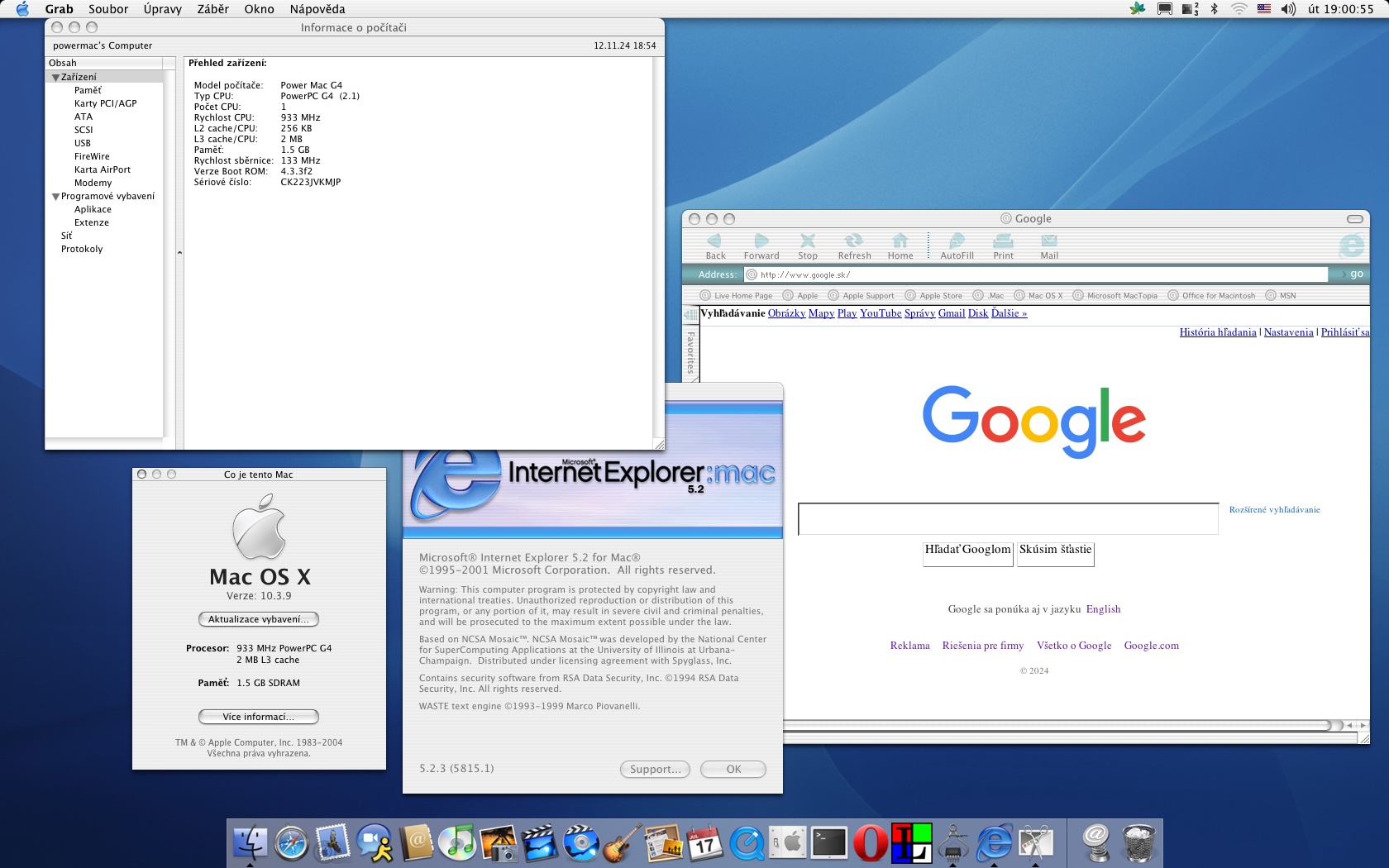This screenshot has width=1389, height=868.
Task: Open iTunes from the Dock
Action: [x=456, y=843]
